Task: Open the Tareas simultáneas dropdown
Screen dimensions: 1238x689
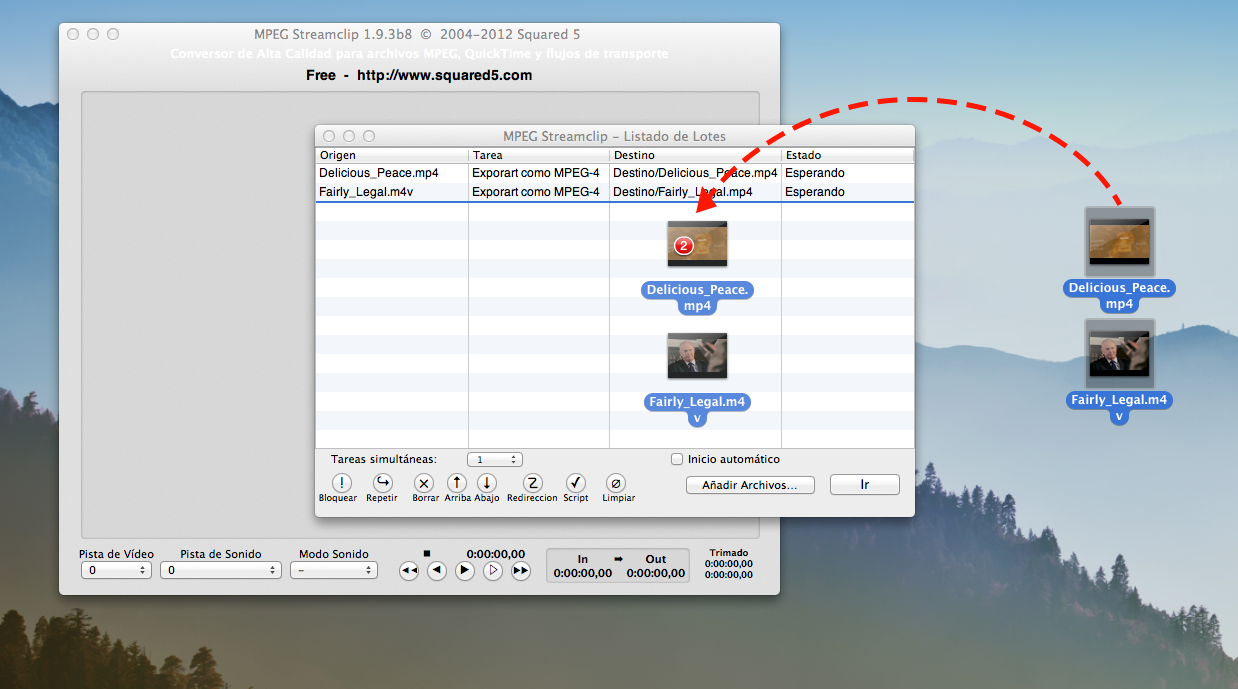Action: (495, 460)
